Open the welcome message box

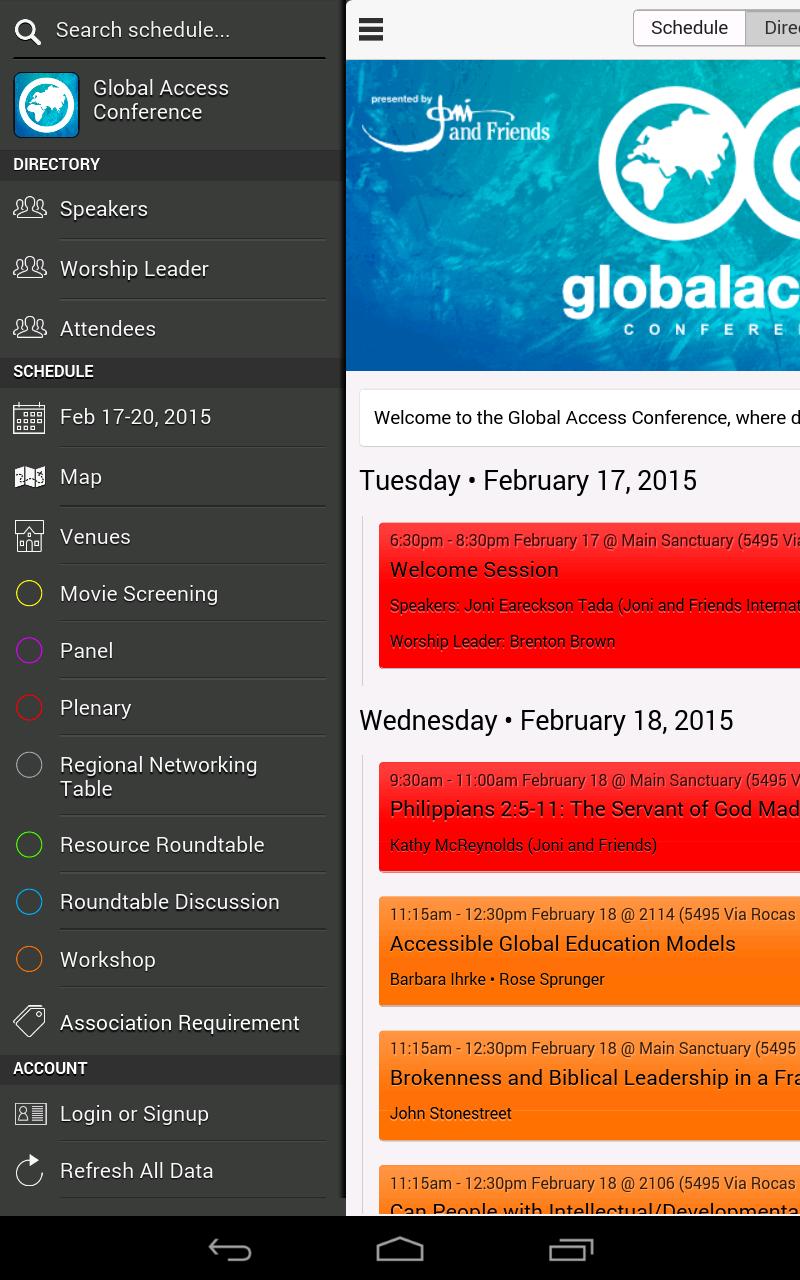pos(580,418)
